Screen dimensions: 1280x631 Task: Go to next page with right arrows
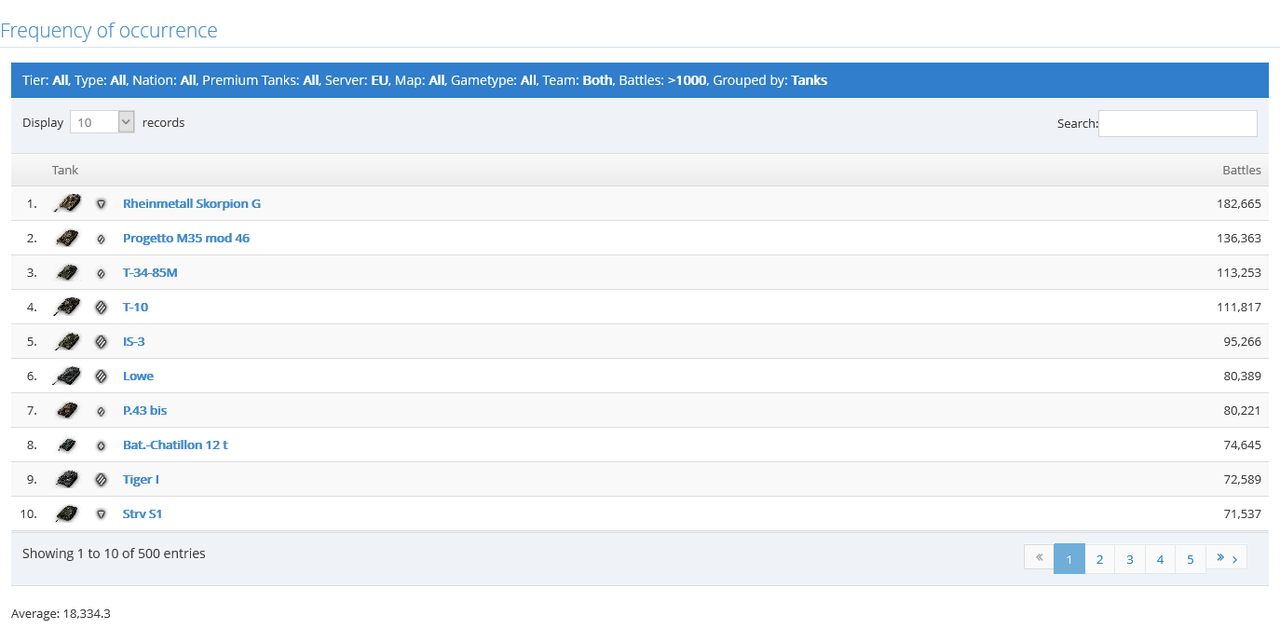1227,557
